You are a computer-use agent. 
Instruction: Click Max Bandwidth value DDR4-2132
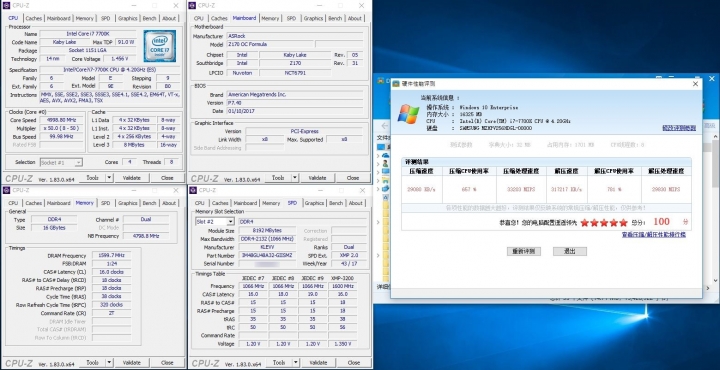tap(267, 239)
